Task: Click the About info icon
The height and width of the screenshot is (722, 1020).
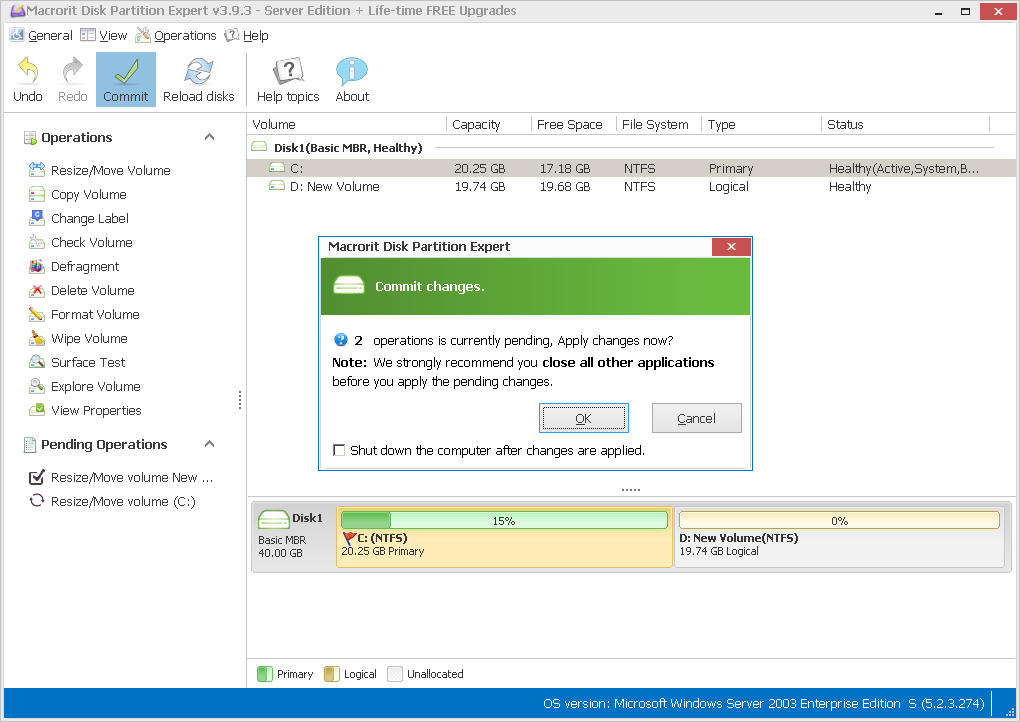Action: pos(352,71)
